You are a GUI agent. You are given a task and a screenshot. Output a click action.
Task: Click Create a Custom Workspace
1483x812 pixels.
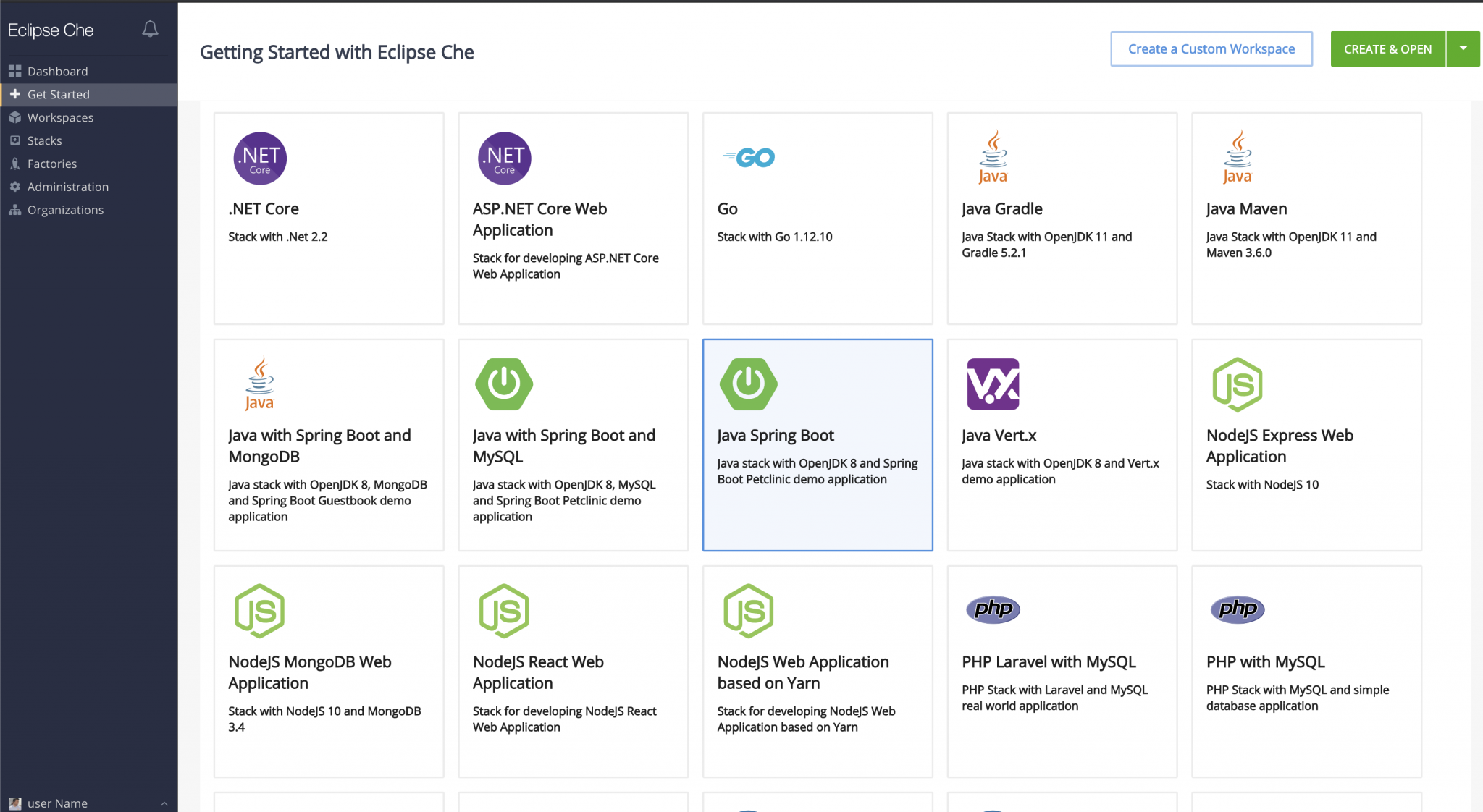coord(1211,48)
